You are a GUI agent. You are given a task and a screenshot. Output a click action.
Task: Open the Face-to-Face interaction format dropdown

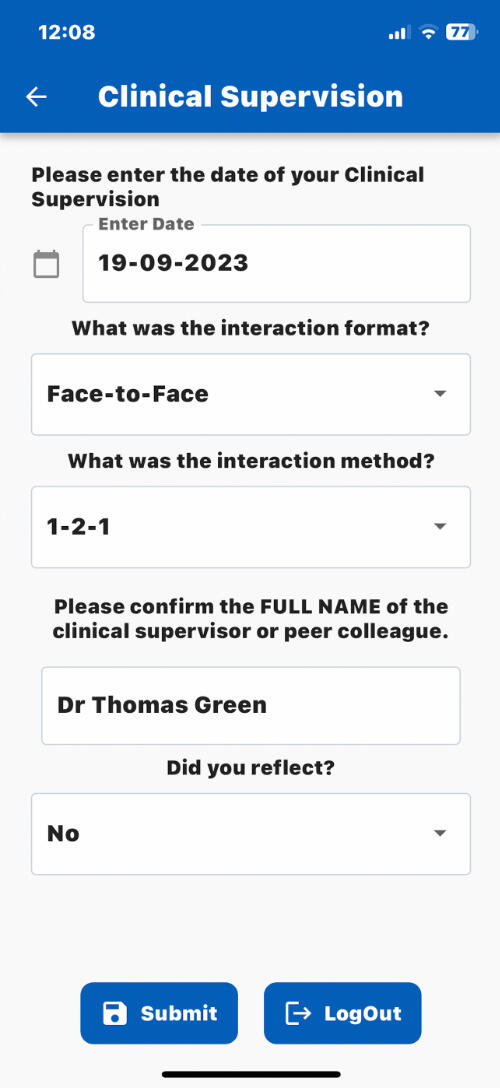pos(251,394)
